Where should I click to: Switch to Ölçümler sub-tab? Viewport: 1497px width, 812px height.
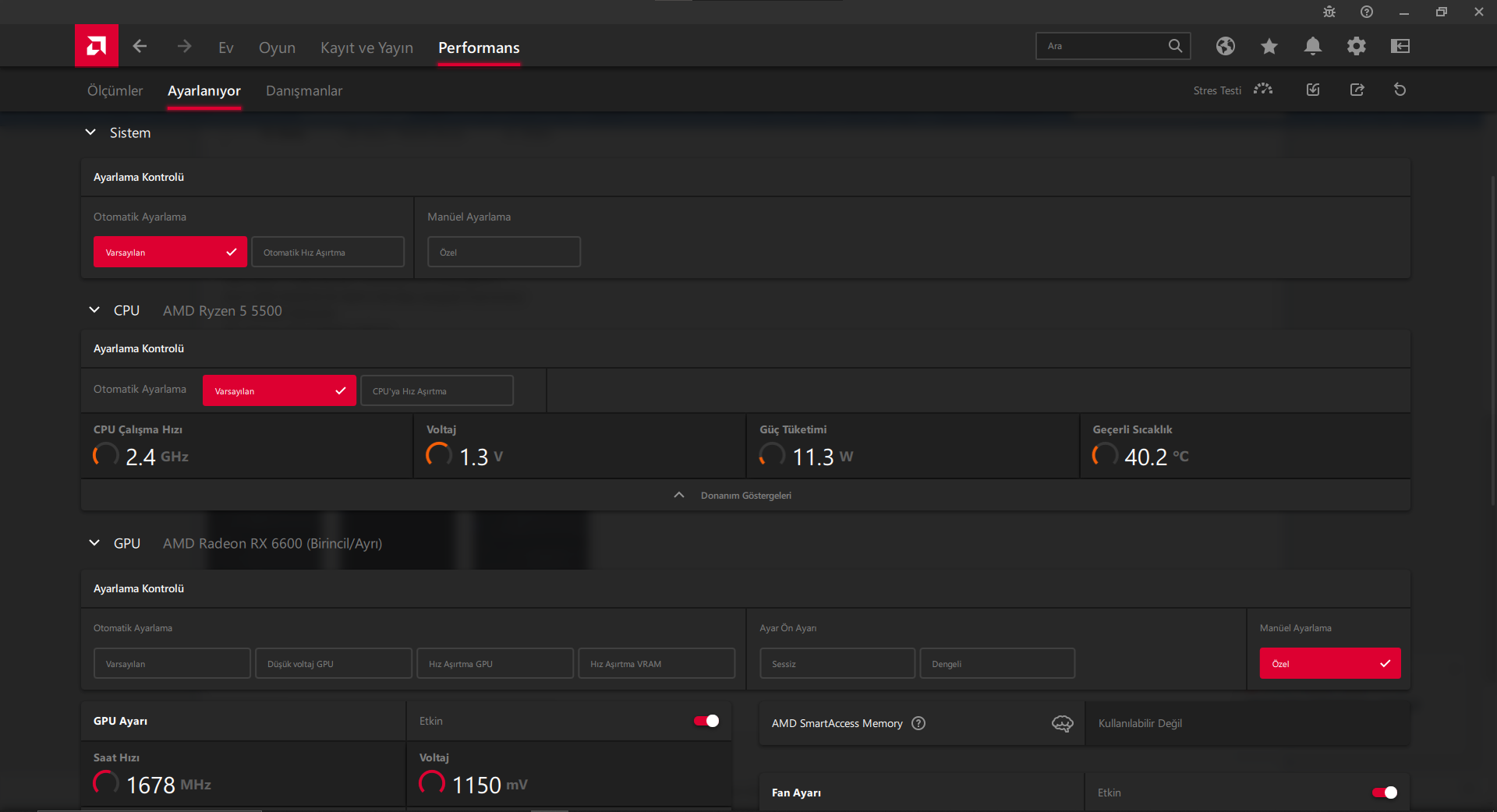pos(115,90)
